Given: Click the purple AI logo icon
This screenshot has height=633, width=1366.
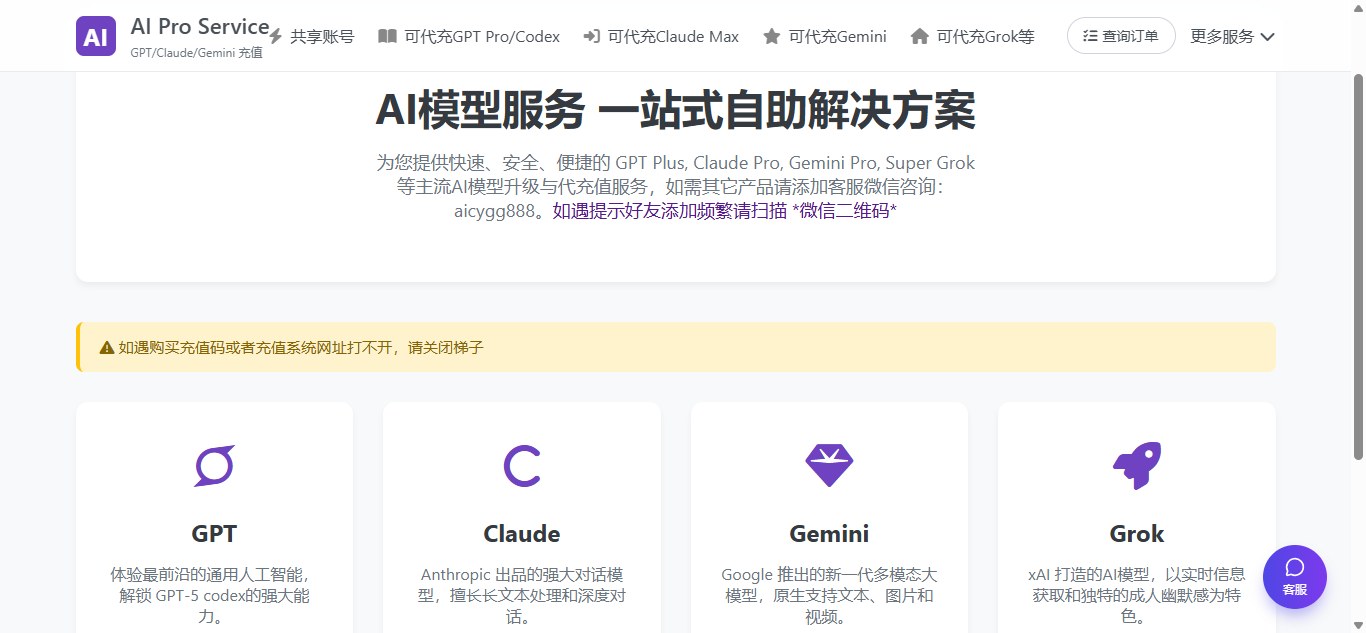Looking at the screenshot, I should (96, 36).
